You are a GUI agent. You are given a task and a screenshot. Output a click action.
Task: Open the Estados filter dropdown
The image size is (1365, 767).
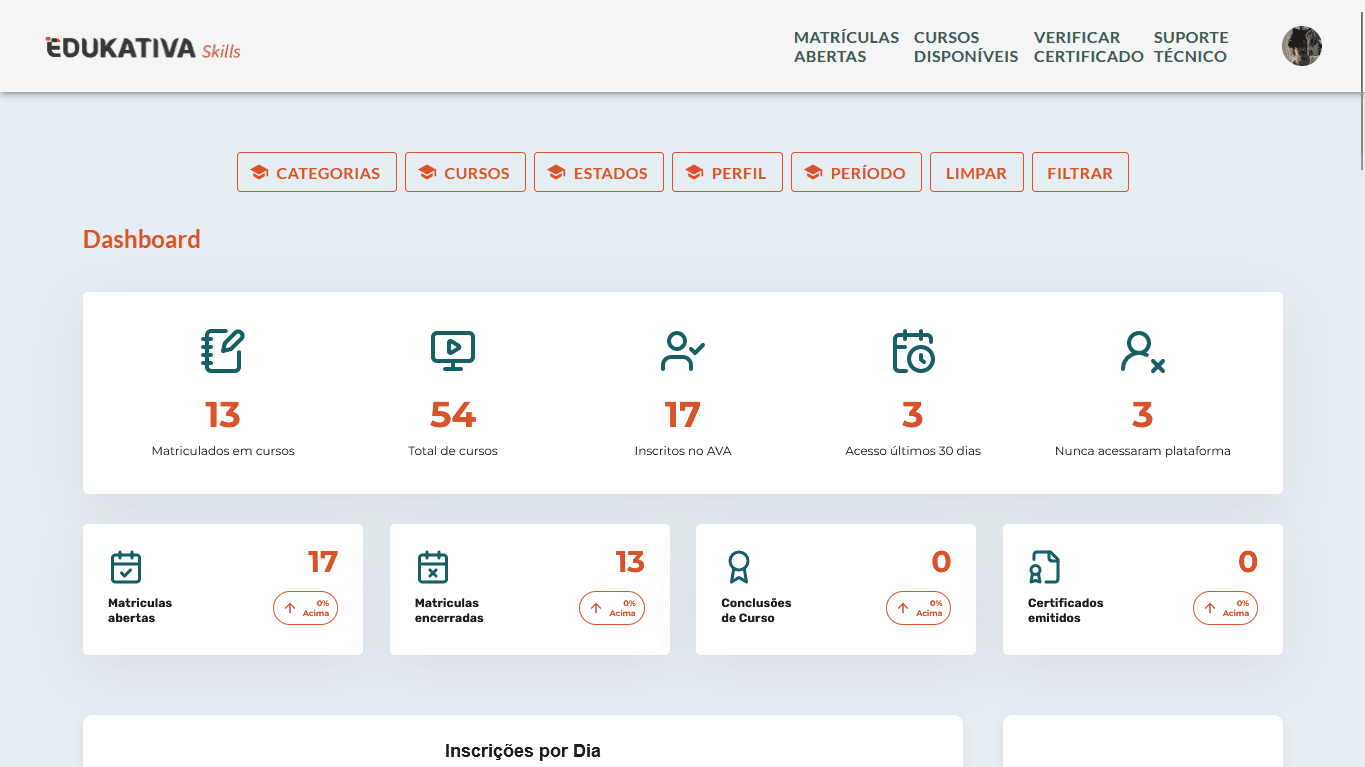(598, 172)
